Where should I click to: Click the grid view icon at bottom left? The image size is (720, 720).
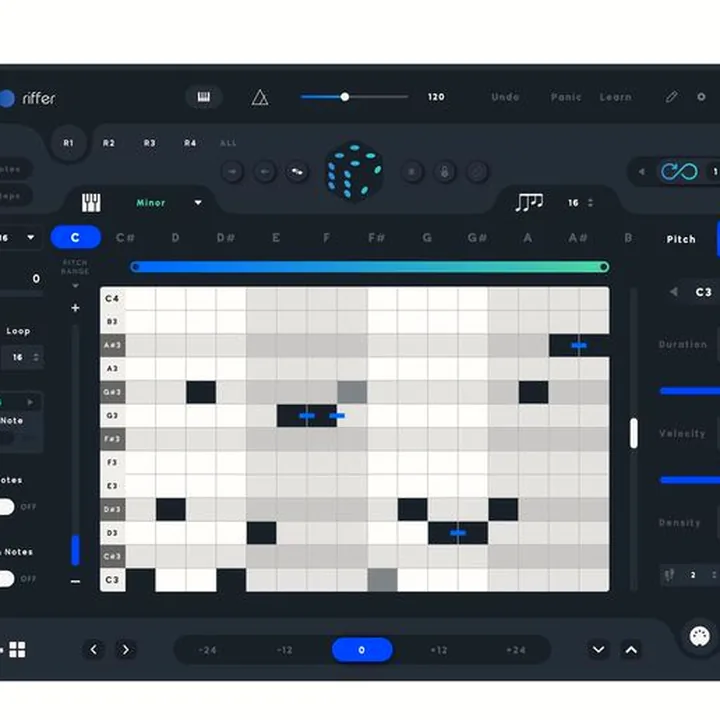coord(17,649)
